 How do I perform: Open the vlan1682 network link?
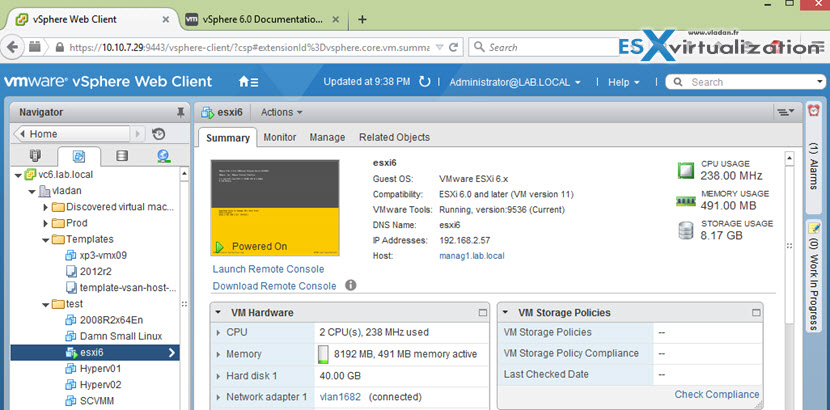click(340, 397)
